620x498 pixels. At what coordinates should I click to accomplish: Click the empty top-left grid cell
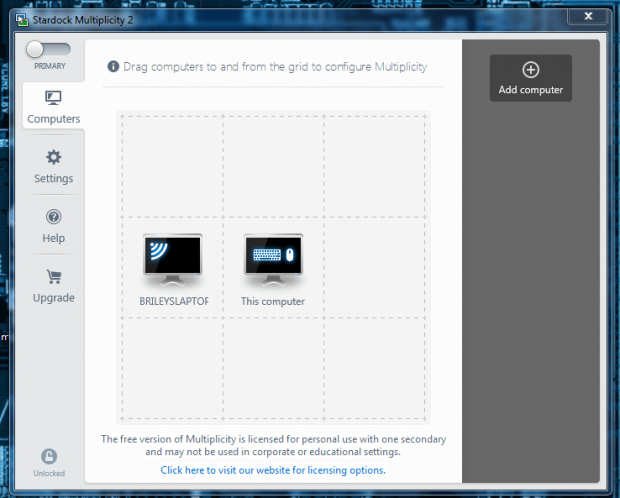point(172,165)
